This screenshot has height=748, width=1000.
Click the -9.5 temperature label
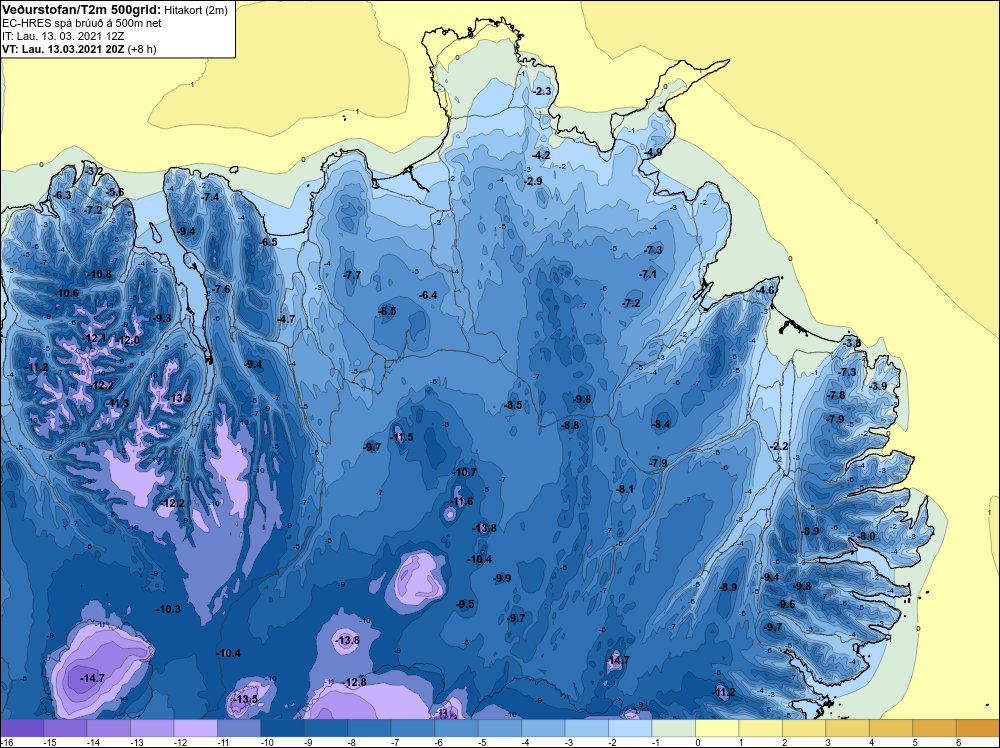tap(466, 605)
